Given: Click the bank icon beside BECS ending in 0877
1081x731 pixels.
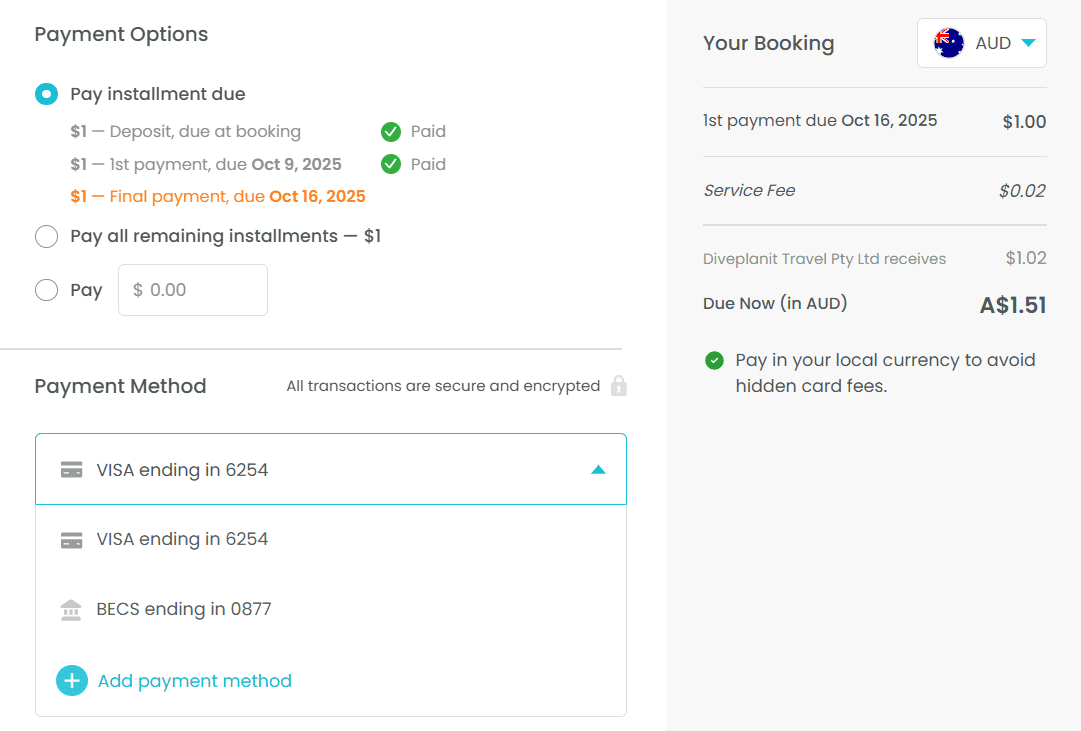Looking at the screenshot, I should tap(71, 609).
